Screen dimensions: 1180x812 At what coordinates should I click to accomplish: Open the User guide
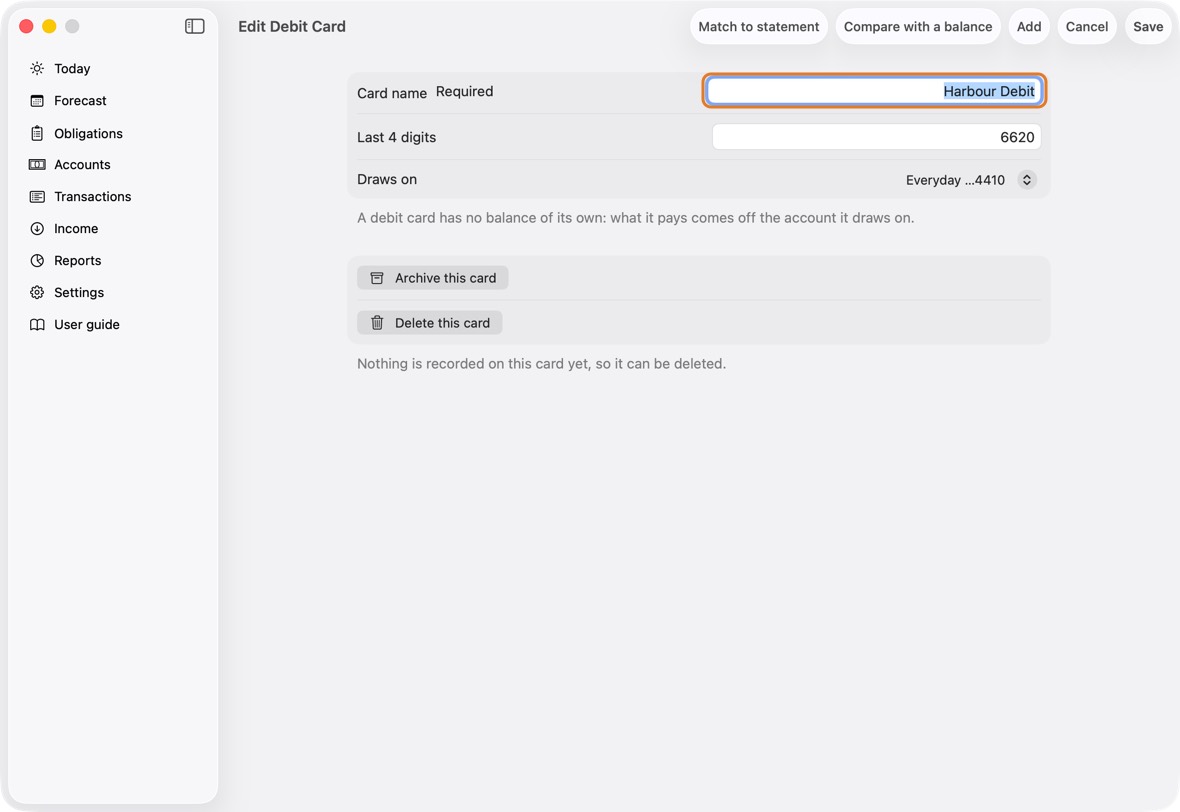click(x=87, y=324)
